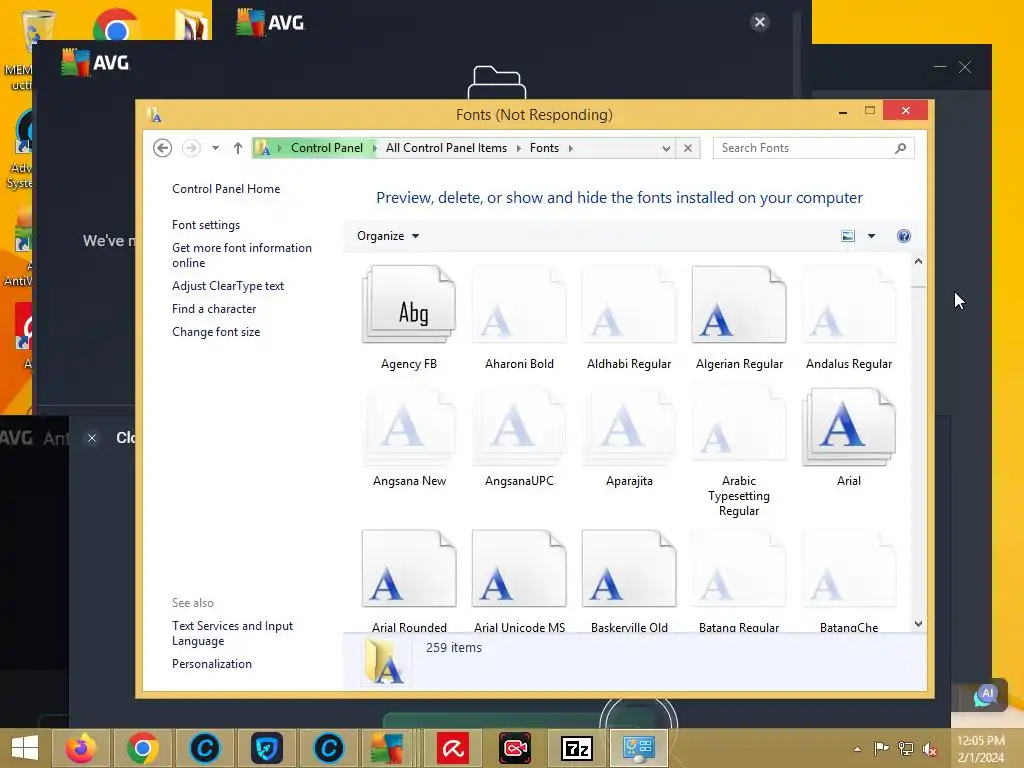Screen dimensions: 1024x768
Task: Close the lower AVG AntiVirus popup
Action: click(x=92, y=438)
